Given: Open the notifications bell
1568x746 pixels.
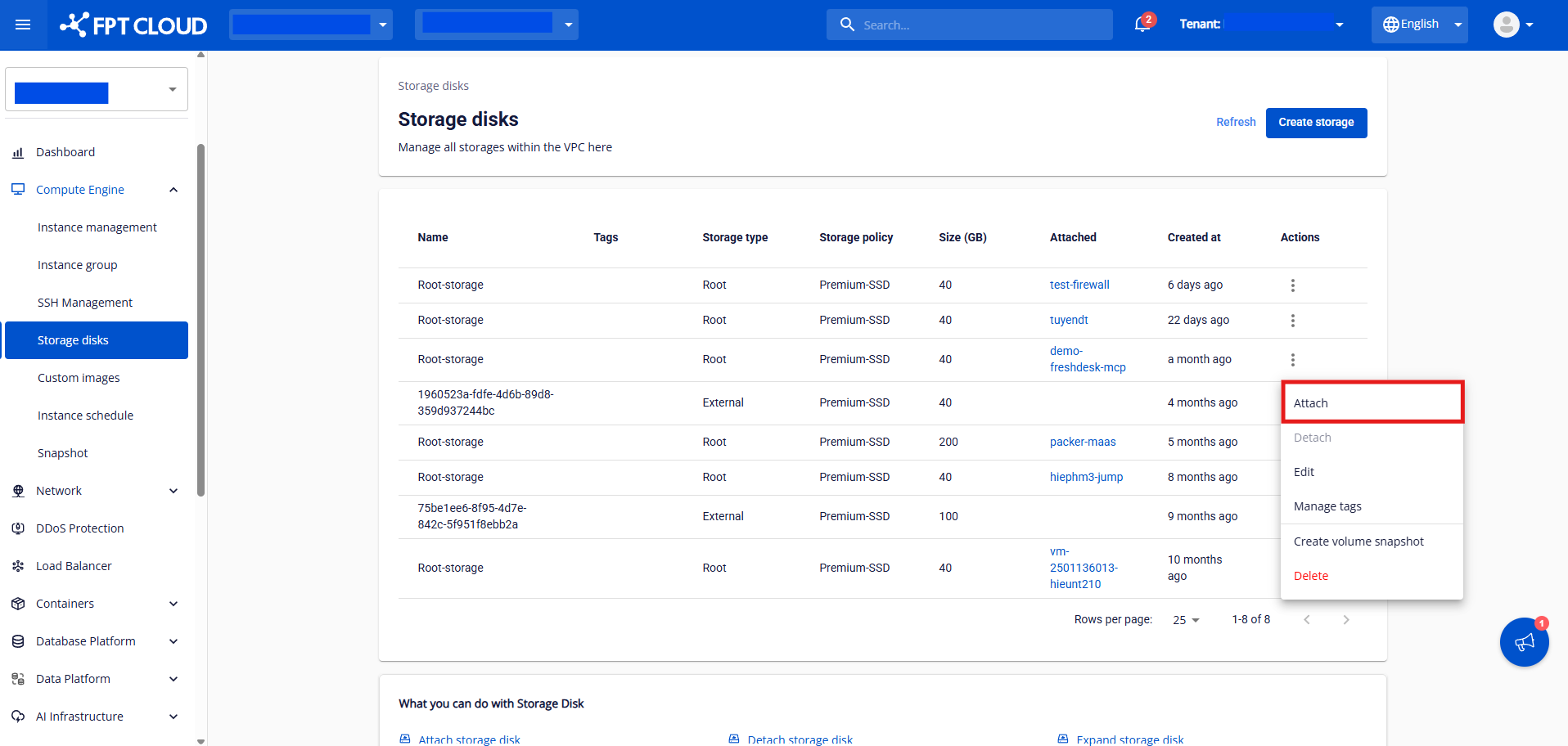Looking at the screenshot, I should click(1142, 25).
